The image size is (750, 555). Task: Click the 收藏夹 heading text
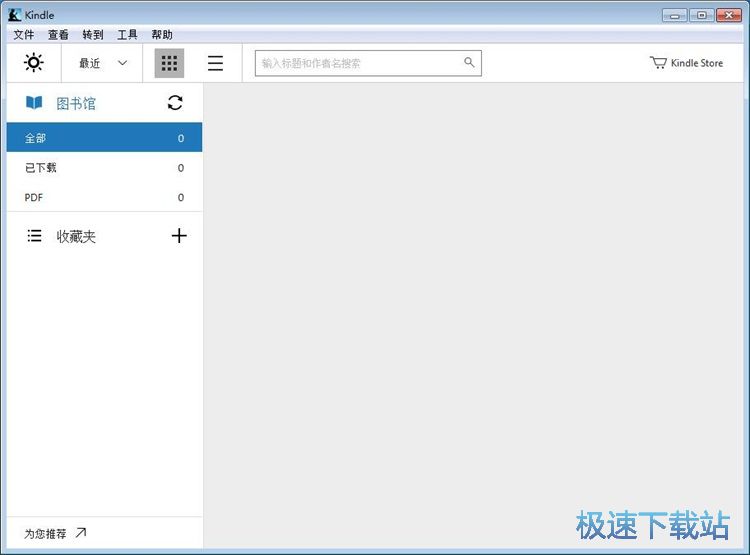pyautogui.click(x=76, y=236)
